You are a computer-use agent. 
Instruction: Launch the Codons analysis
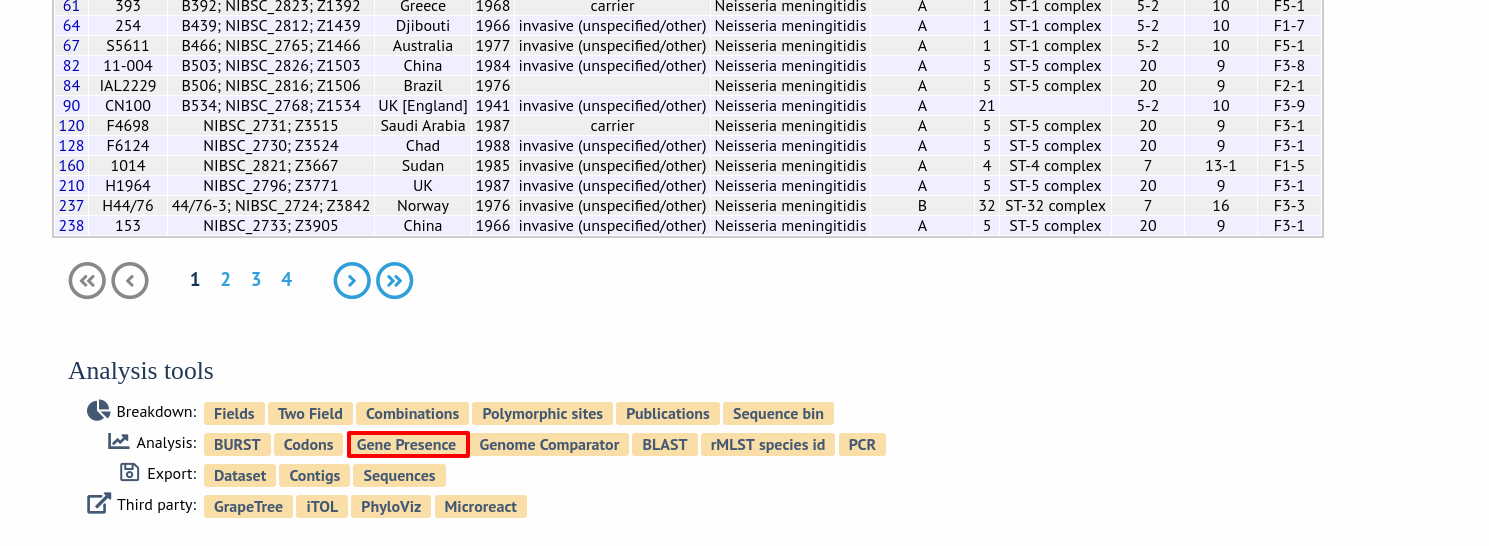(x=308, y=445)
